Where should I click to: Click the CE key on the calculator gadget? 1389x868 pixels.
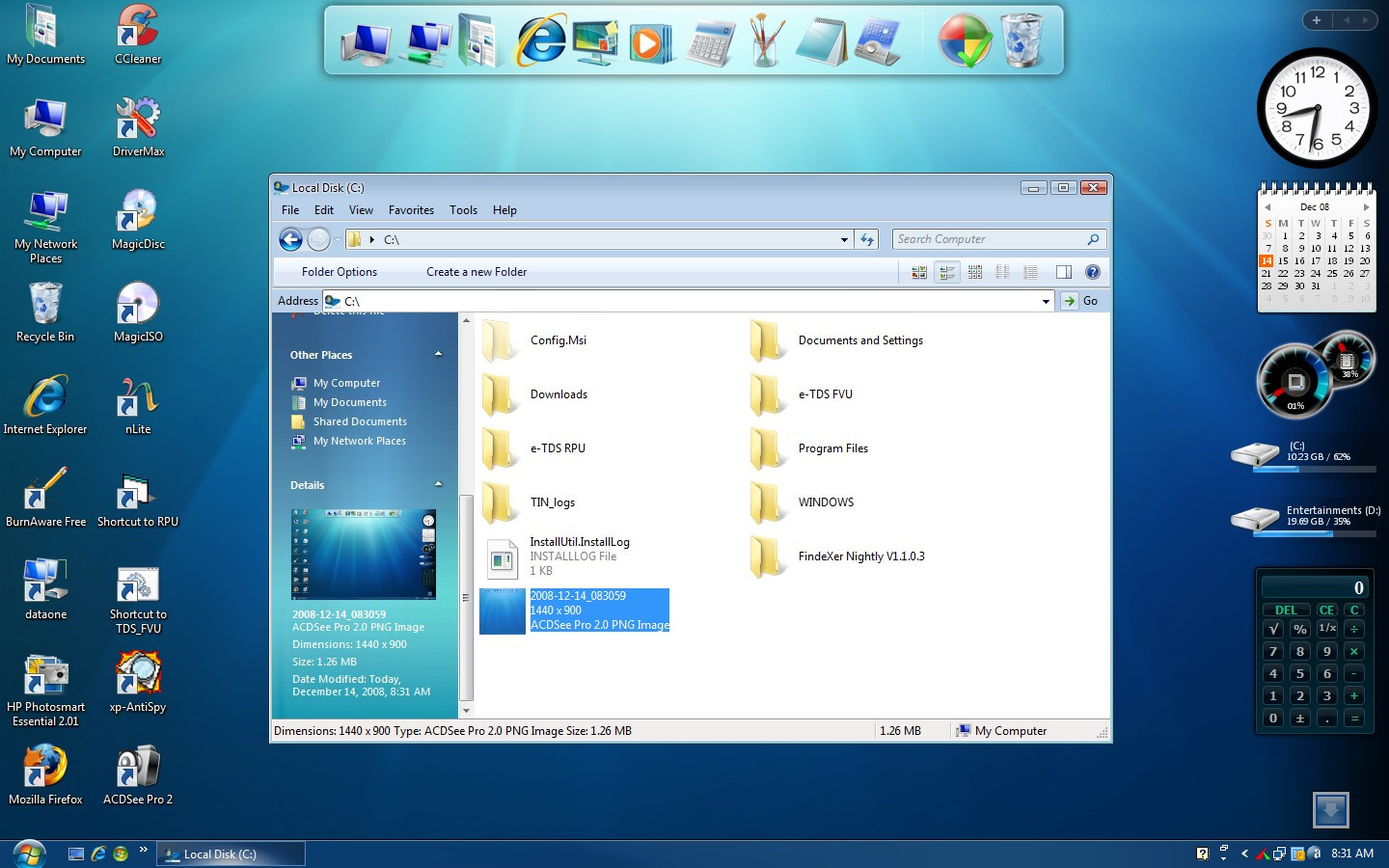(x=1326, y=610)
